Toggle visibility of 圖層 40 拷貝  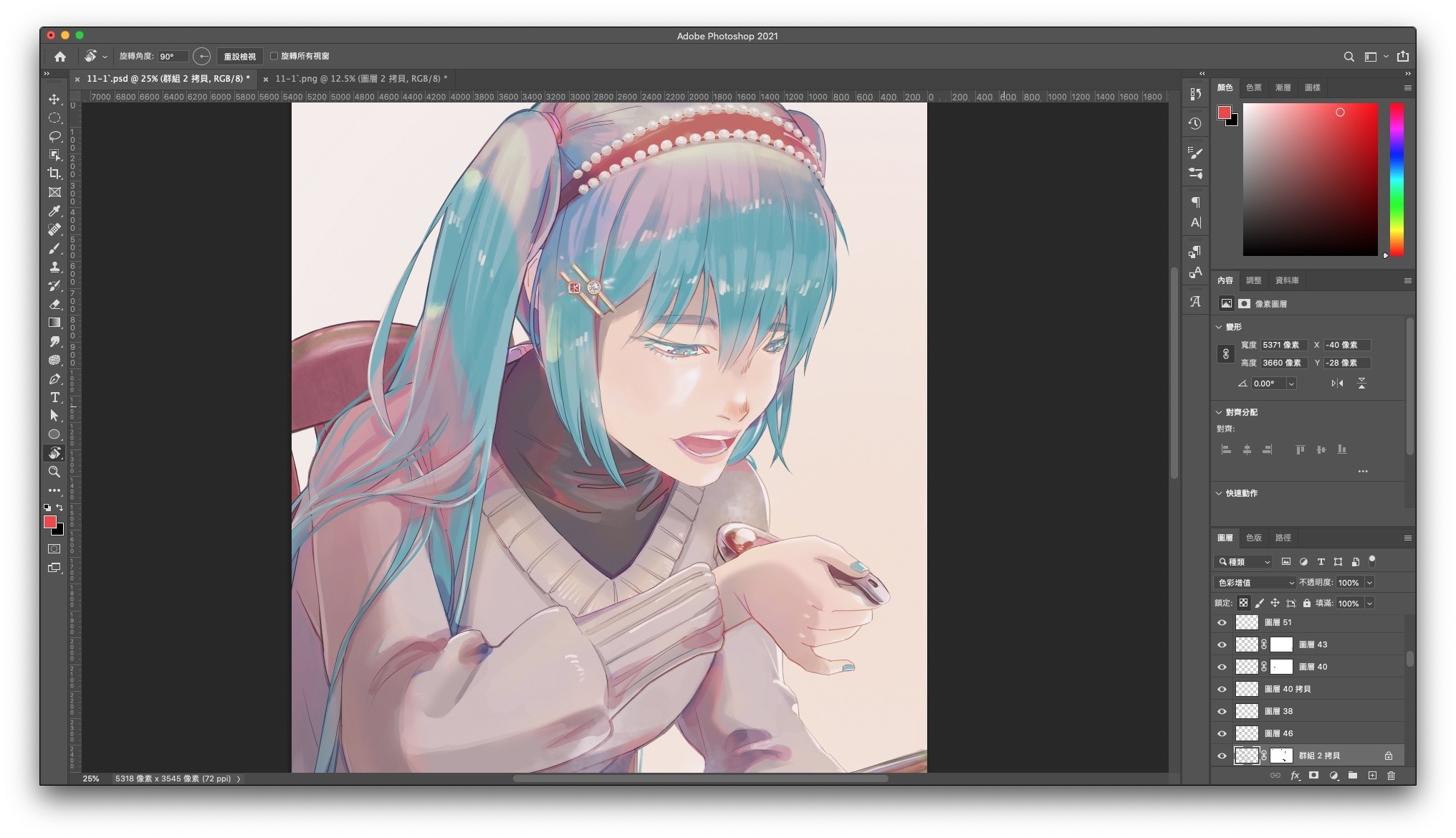pos(1222,689)
